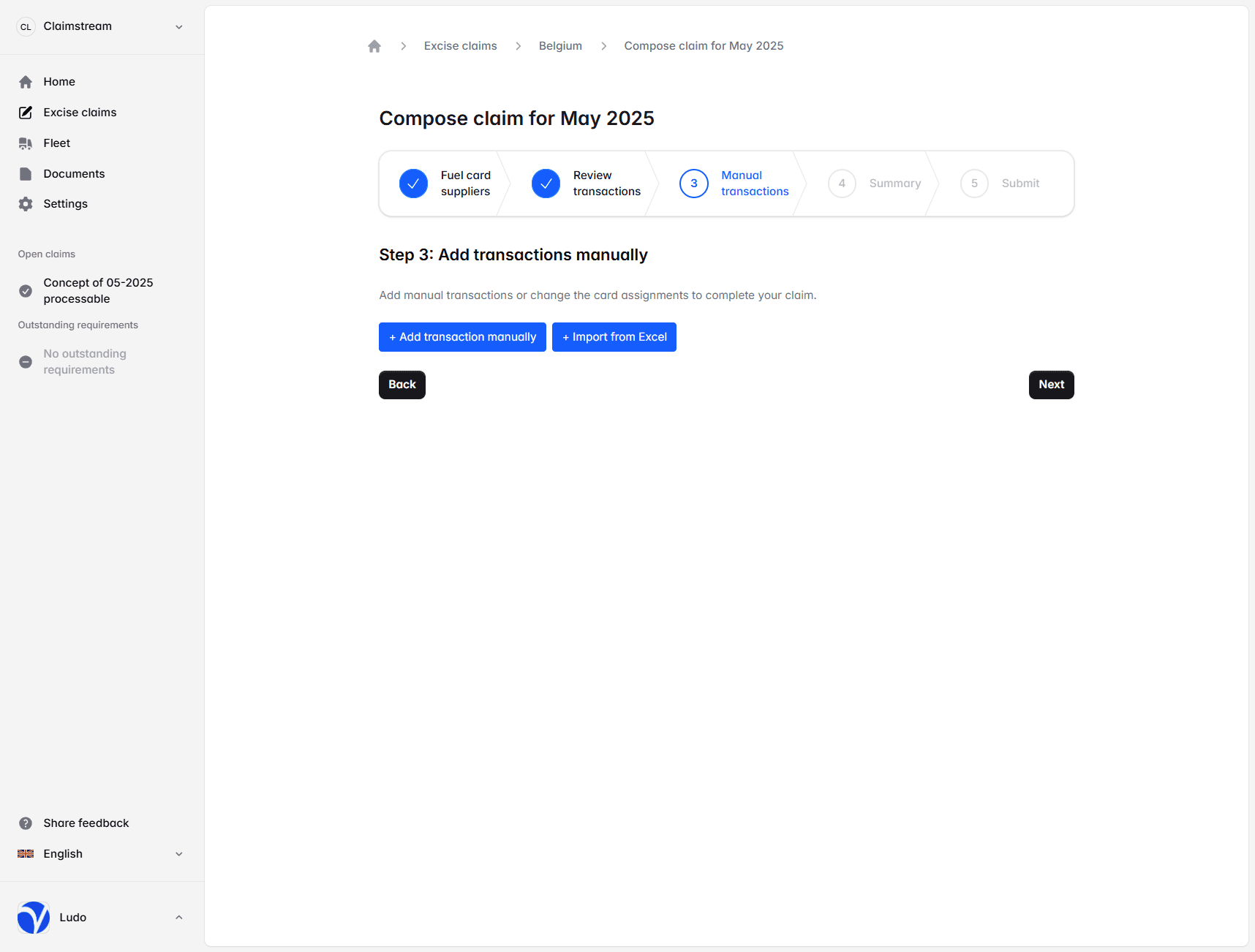Click the Share feedback question mark icon
Viewport: 1255px width, 952px height.
tap(26, 823)
